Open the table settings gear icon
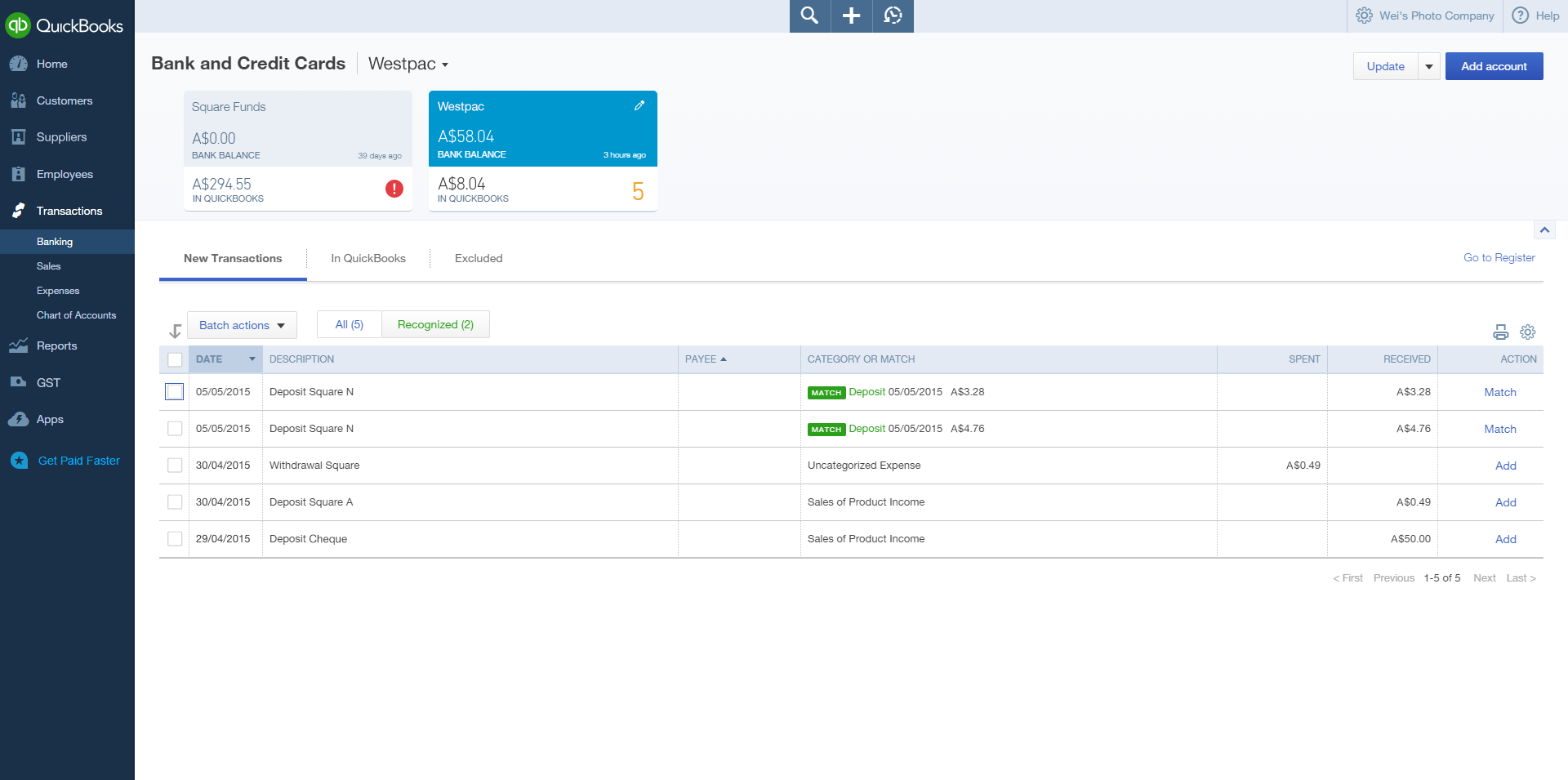 click(x=1528, y=332)
